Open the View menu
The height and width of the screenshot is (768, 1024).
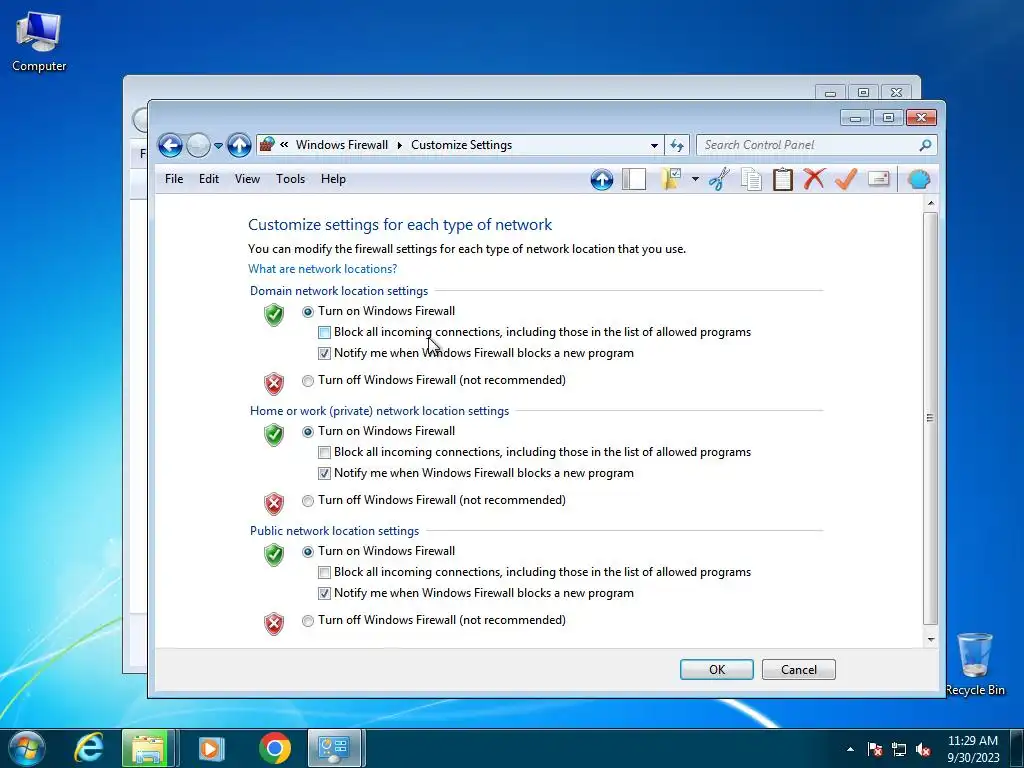(x=248, y=179)
